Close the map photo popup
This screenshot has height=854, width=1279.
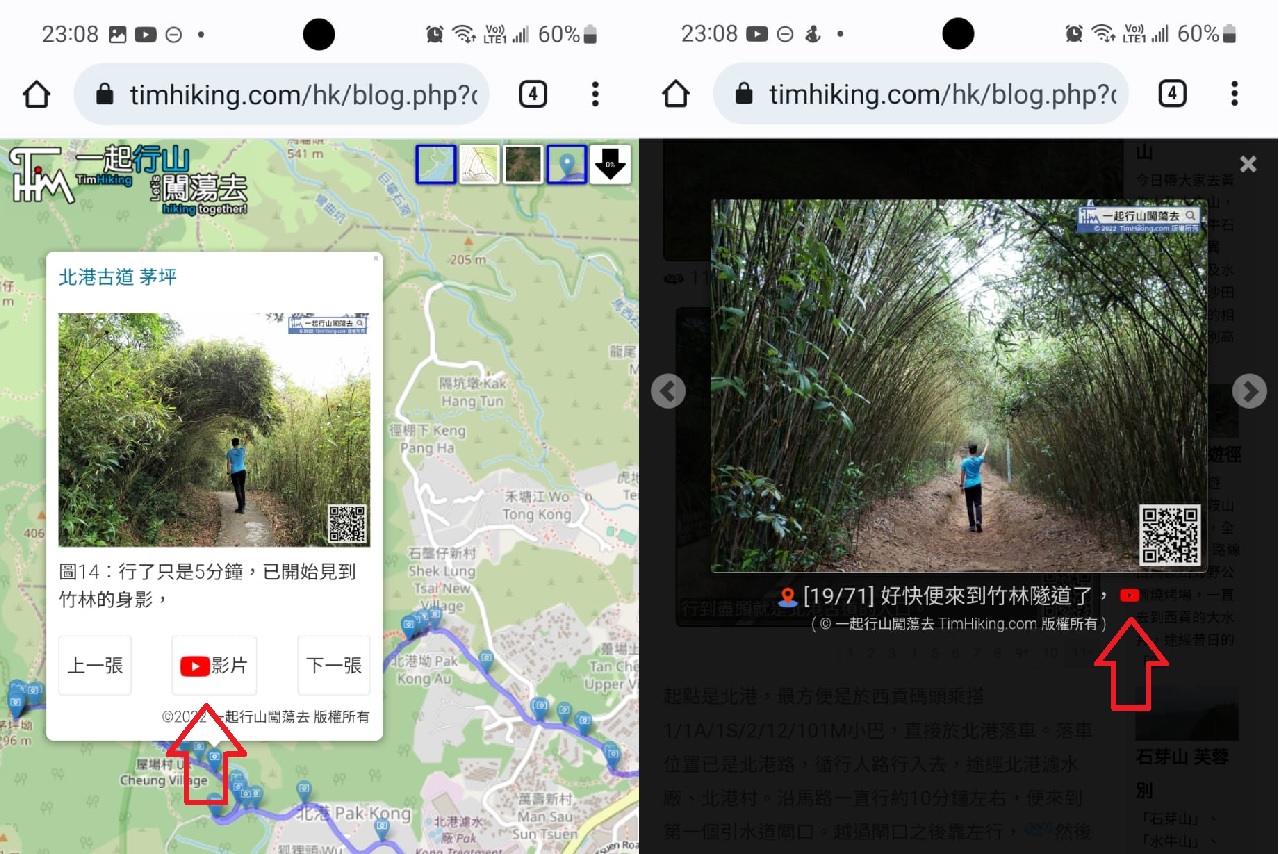click(x=376, y=258)
